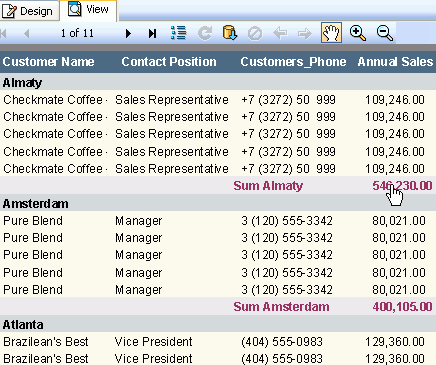
Task: Click the Annual Sales column header
Action: tap(395, 62)
